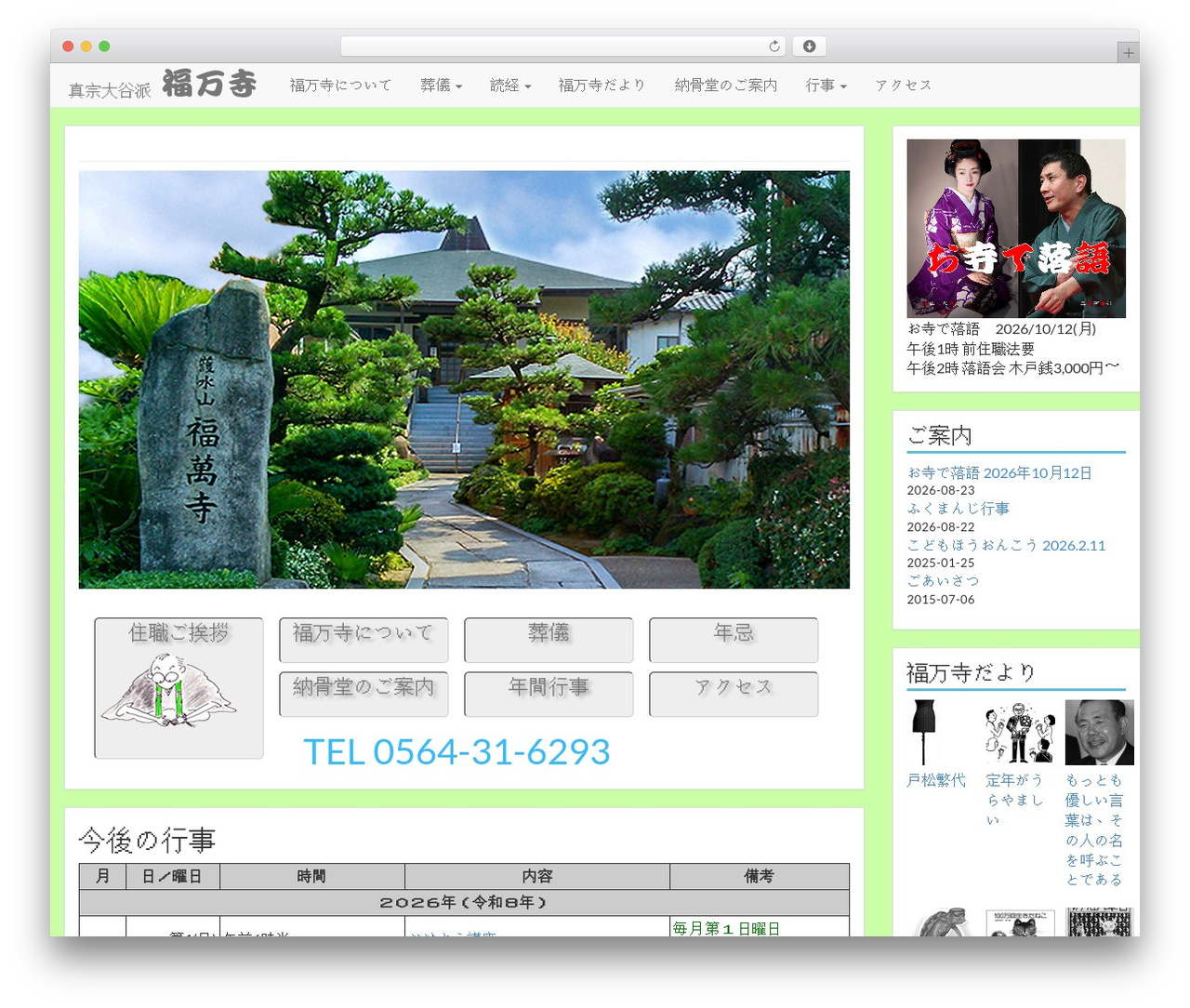Open the 納骨堂のご案内 gray button

(364, 694)
